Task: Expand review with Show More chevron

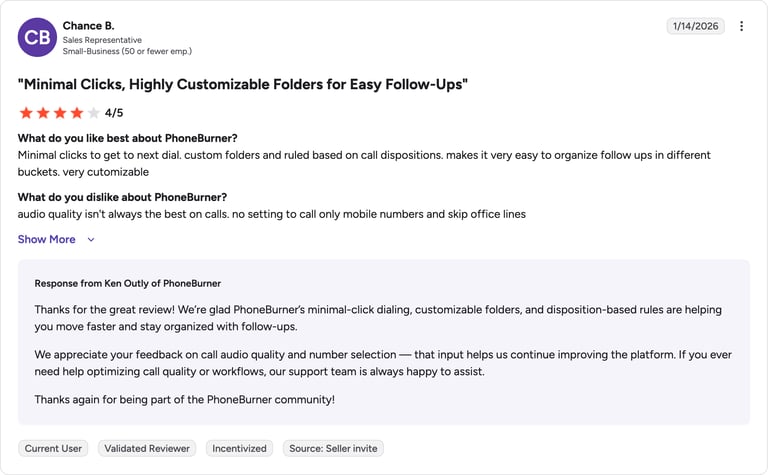Action: [91, 239]
